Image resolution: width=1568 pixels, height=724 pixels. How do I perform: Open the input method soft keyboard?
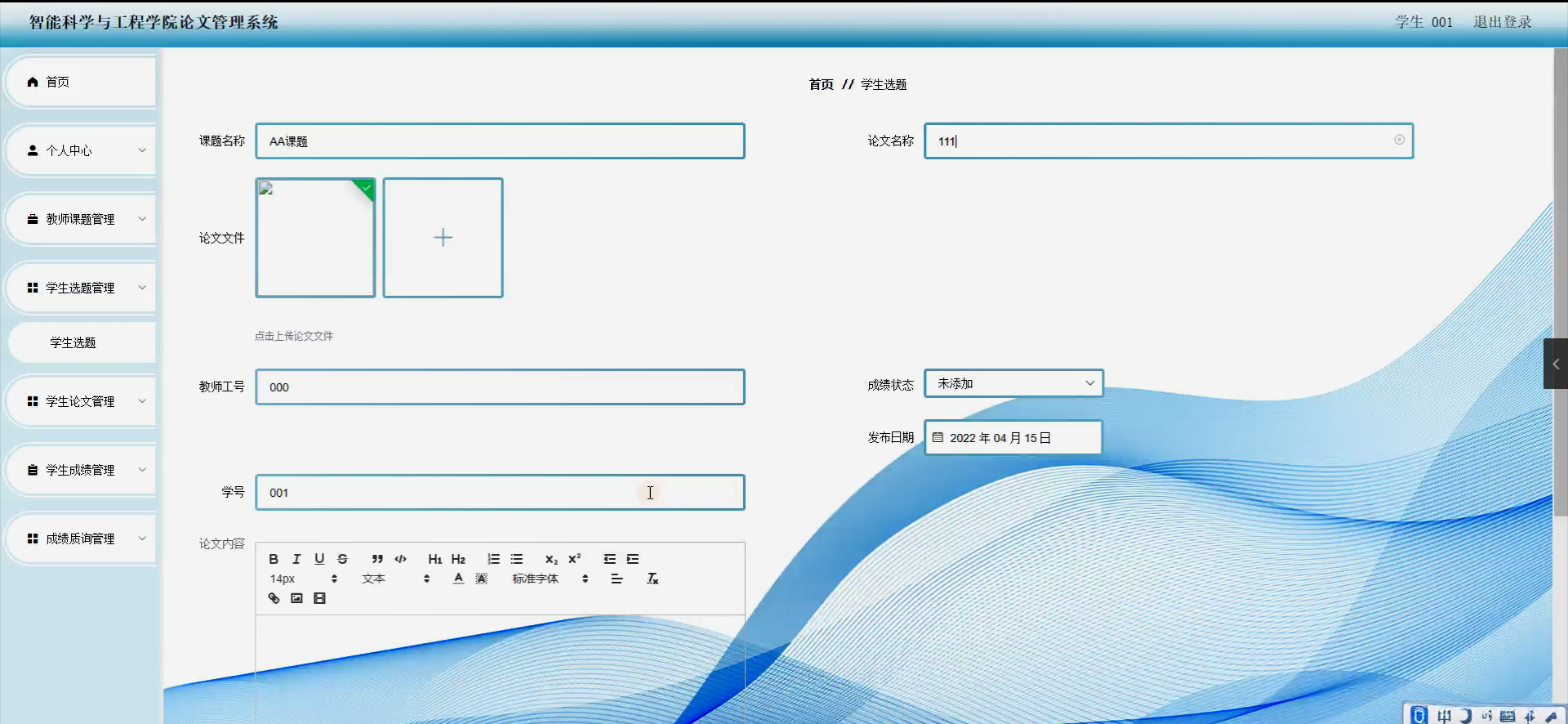click(x=1508, y=716)
